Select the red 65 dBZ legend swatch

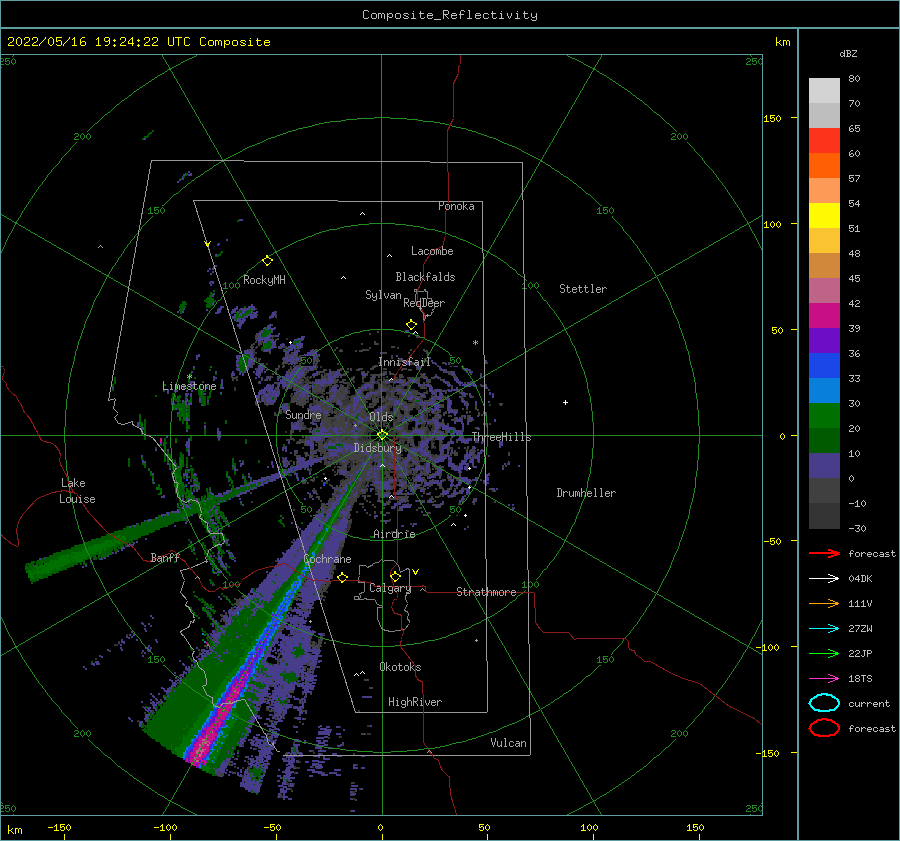tap(824, 141)
